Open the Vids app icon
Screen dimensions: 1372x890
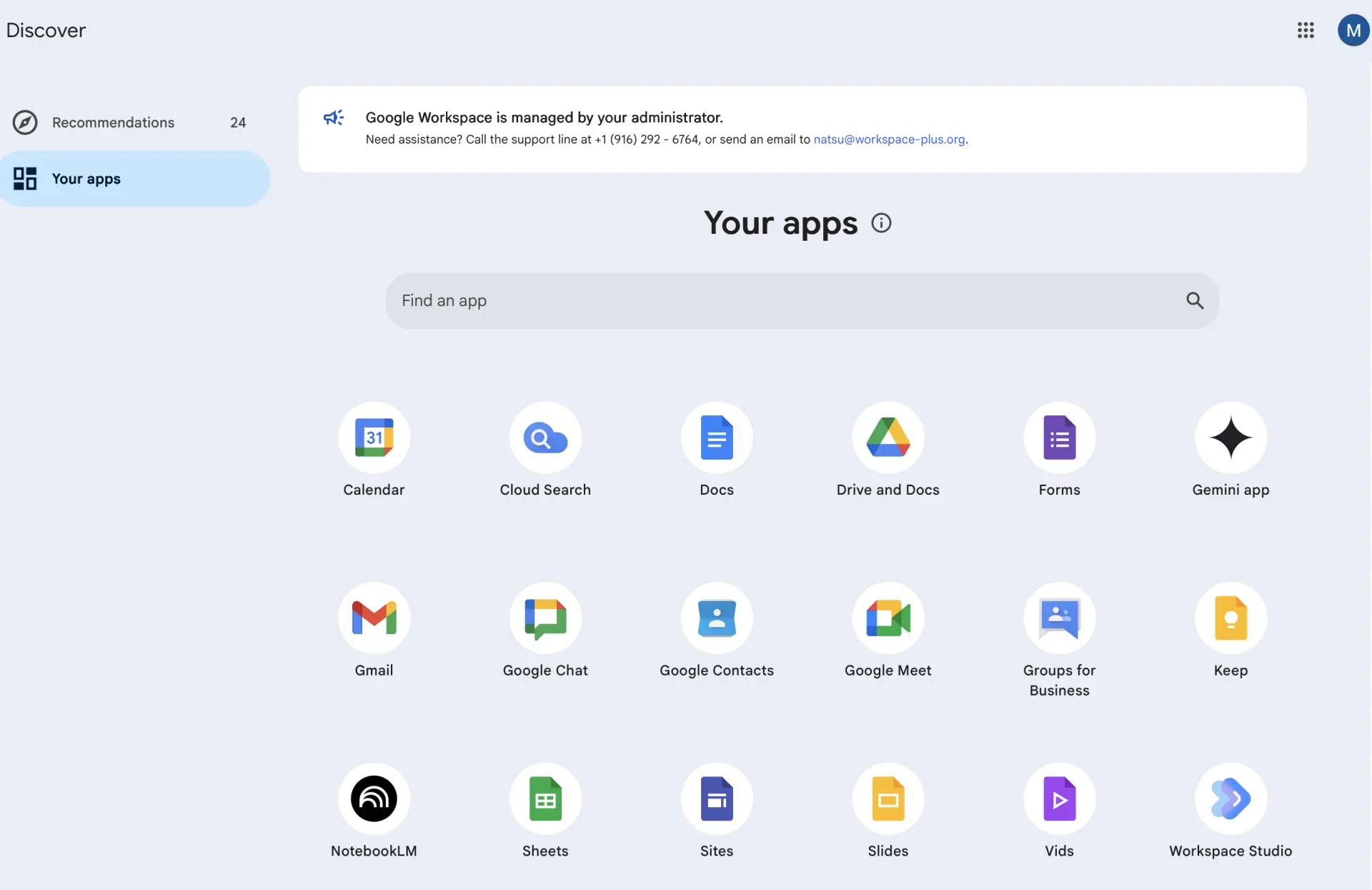pos(1060,798)
